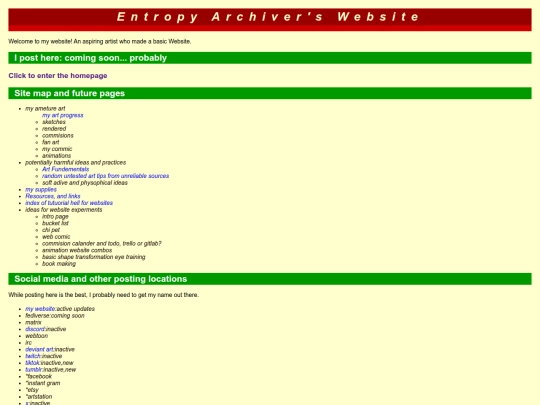540x405 pixels.
Task: Click the 'my commic' list item
Action: (57, 149)
